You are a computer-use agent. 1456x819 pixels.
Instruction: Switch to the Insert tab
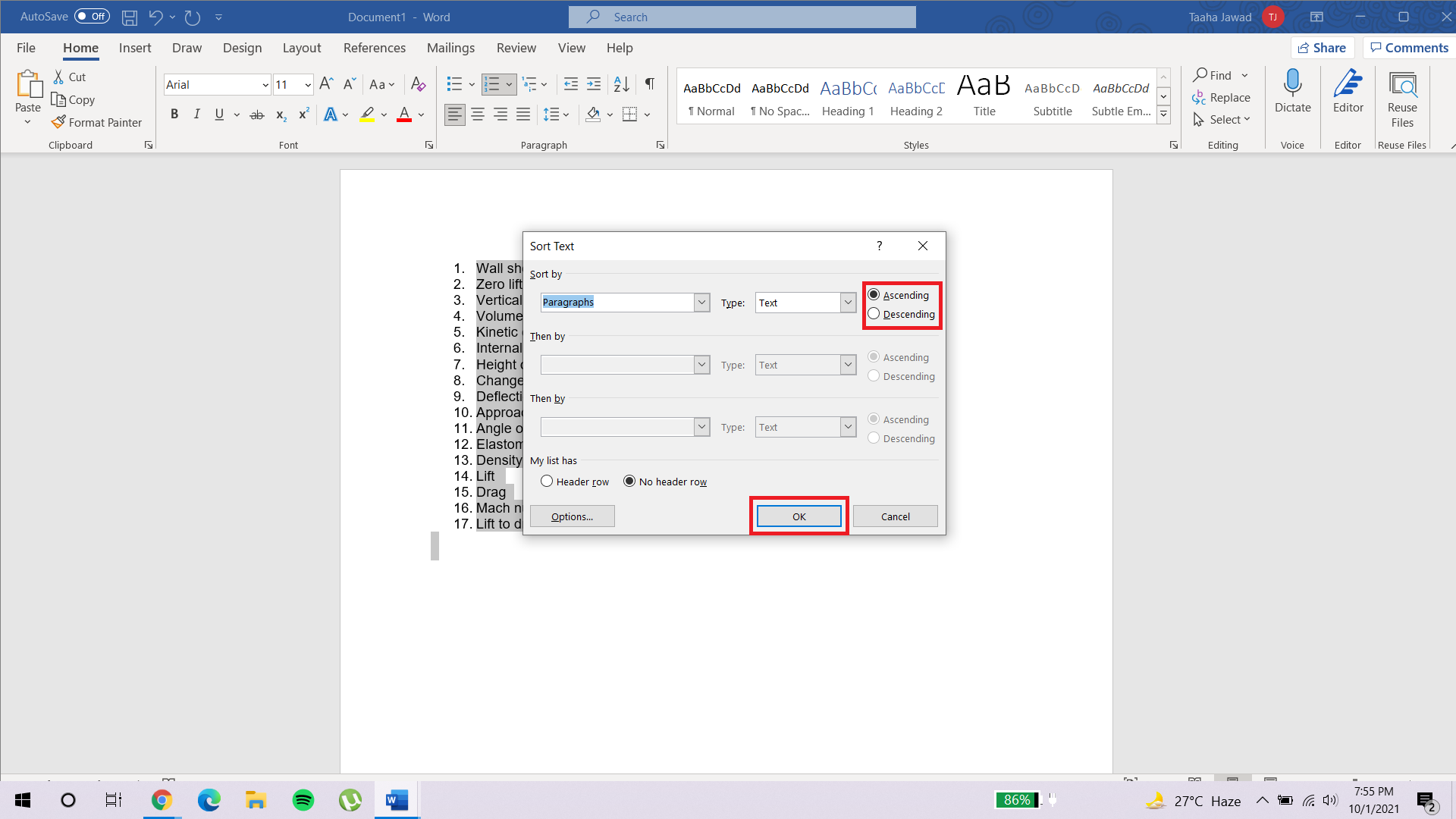click(x=135, y=48)
